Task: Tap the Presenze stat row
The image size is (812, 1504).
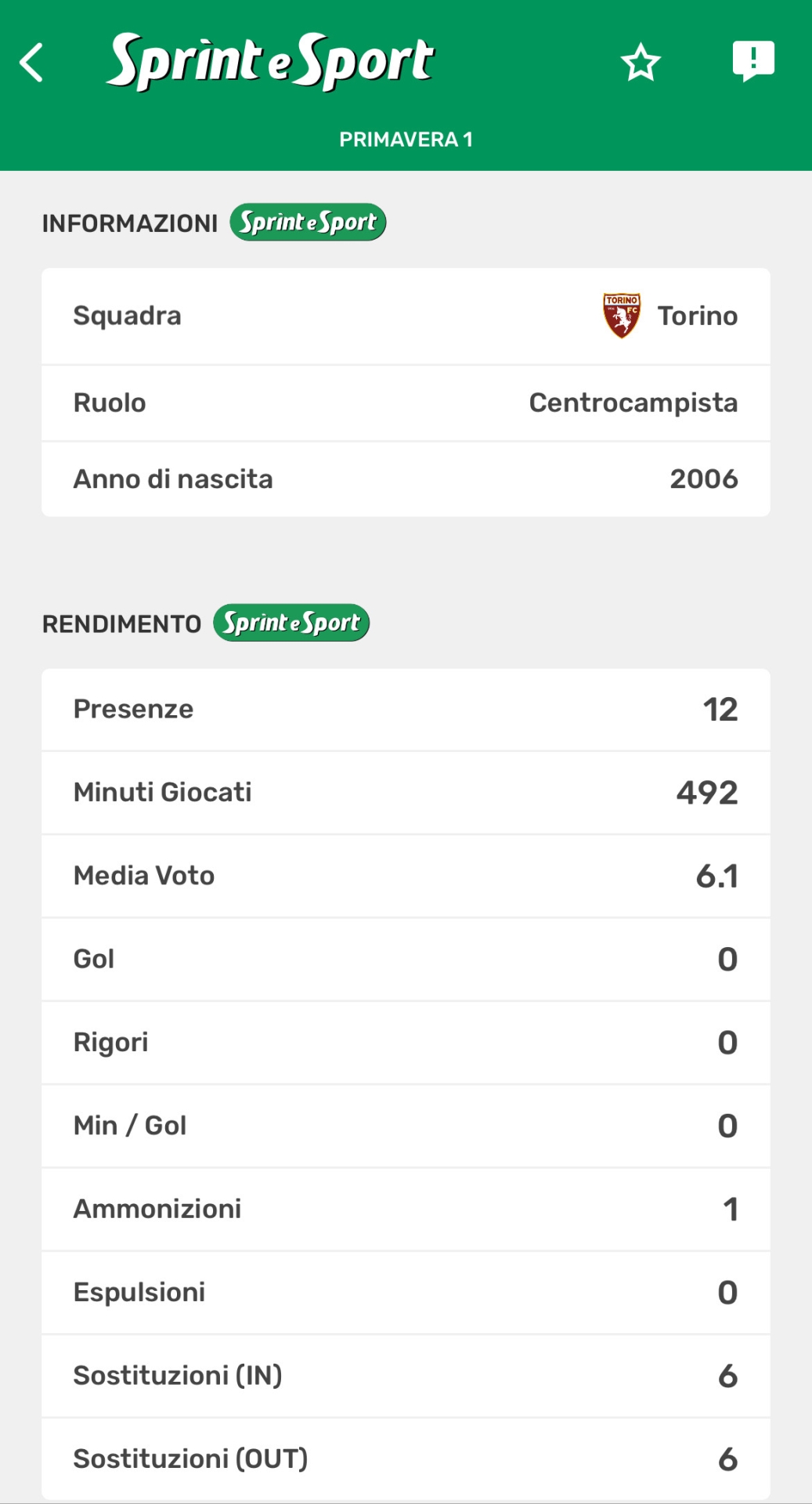Action: point(406,710)
